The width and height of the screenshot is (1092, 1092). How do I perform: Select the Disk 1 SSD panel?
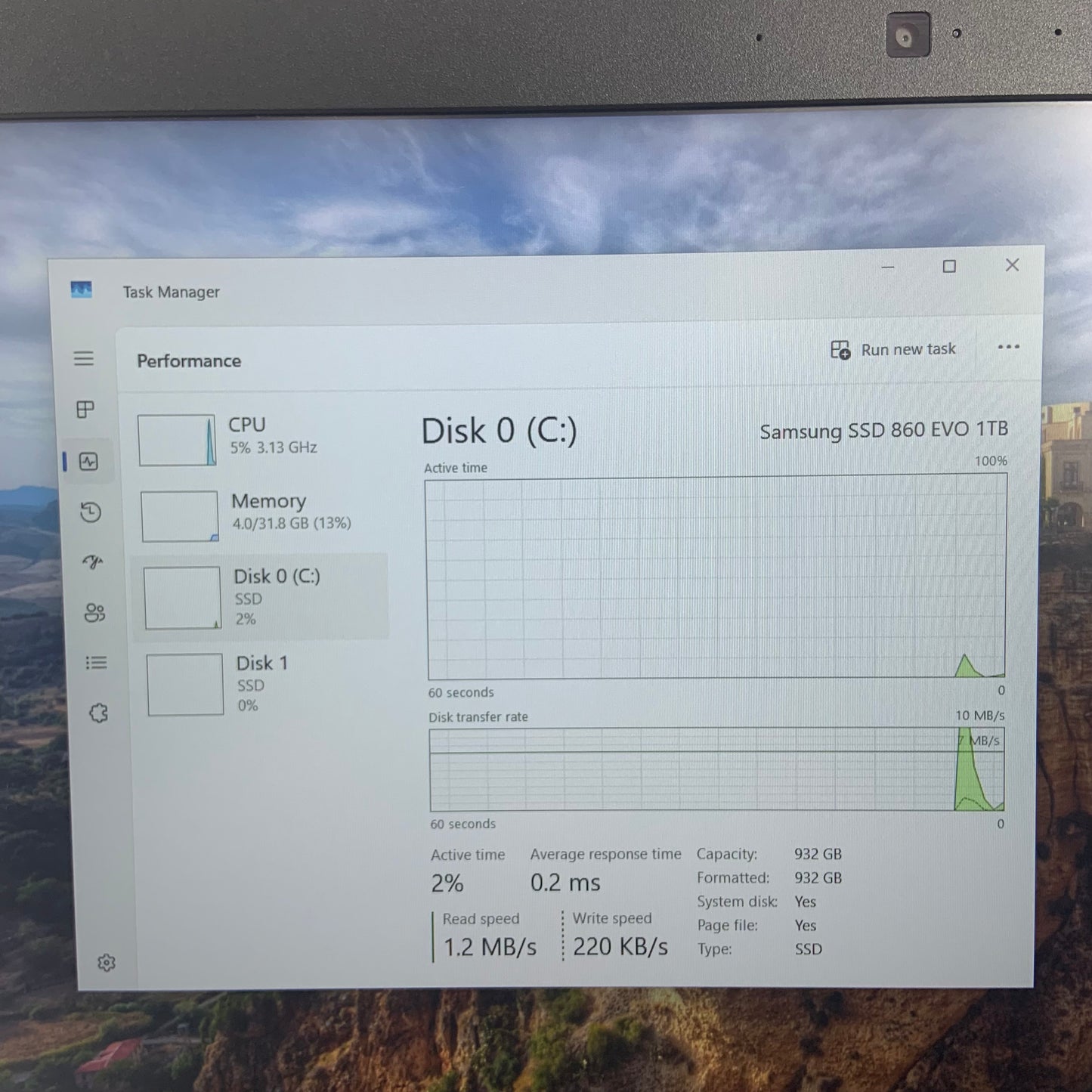coord(257,682)
